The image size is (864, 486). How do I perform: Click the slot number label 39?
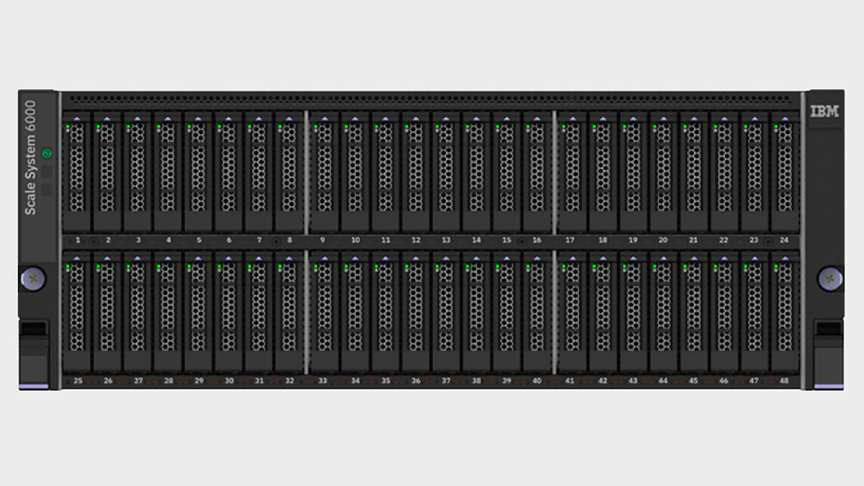coord(506,381)
